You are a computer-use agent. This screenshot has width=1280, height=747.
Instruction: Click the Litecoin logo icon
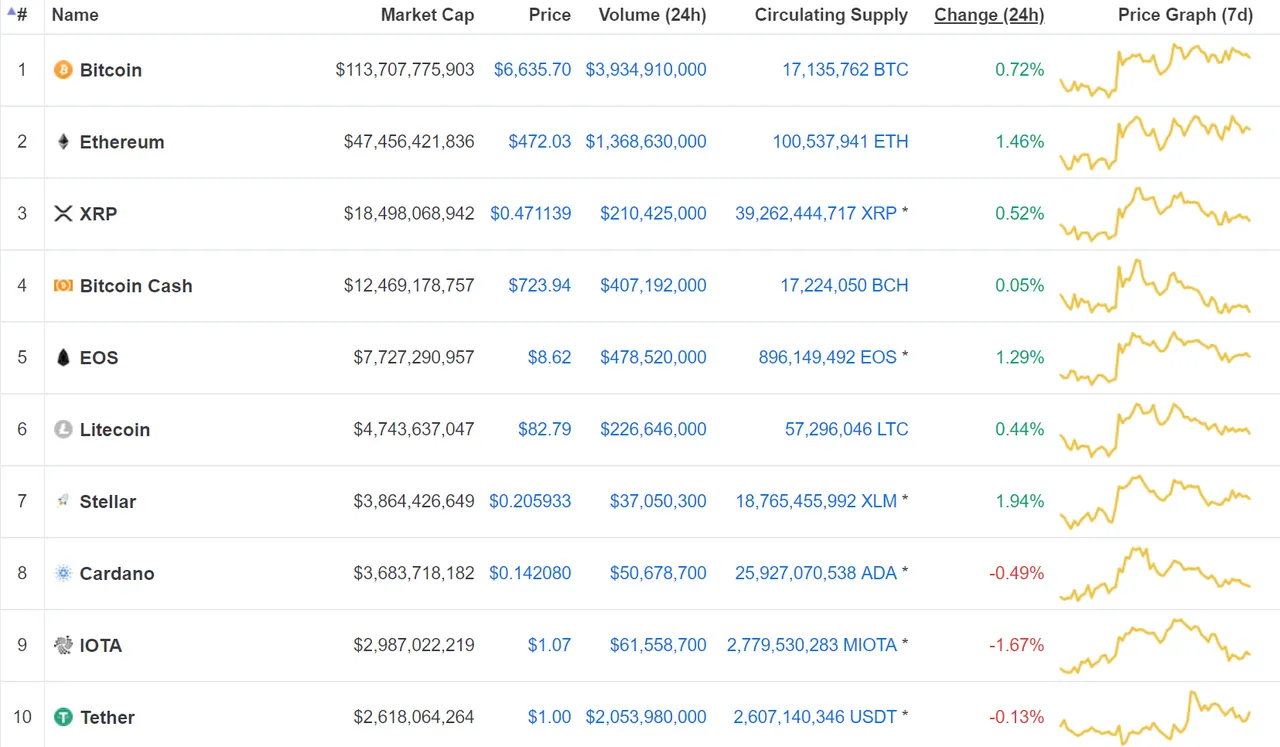[63, 430]
